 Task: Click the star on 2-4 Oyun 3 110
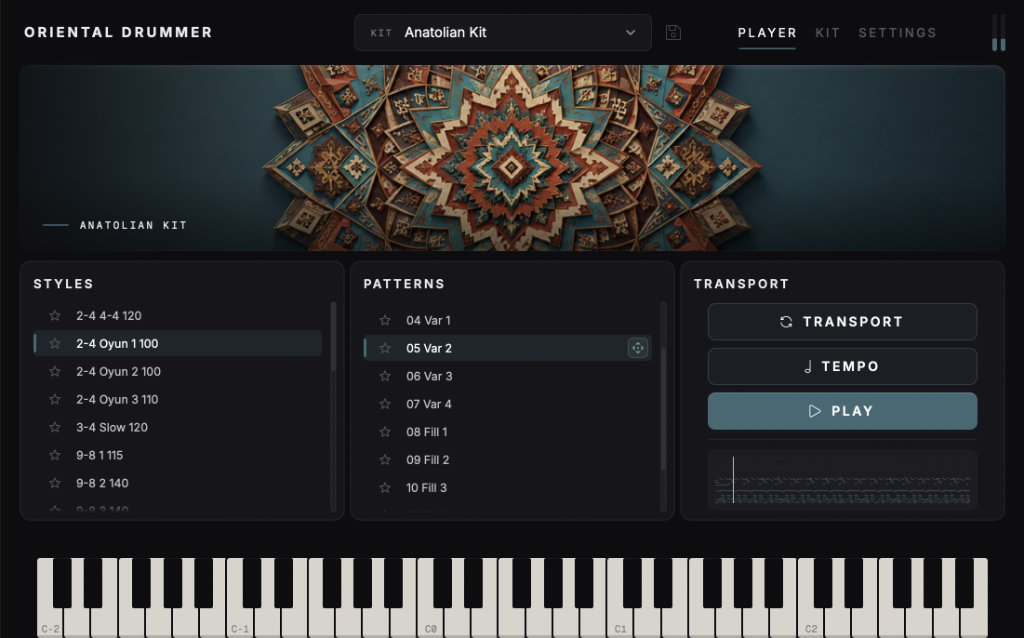point(55,399)
